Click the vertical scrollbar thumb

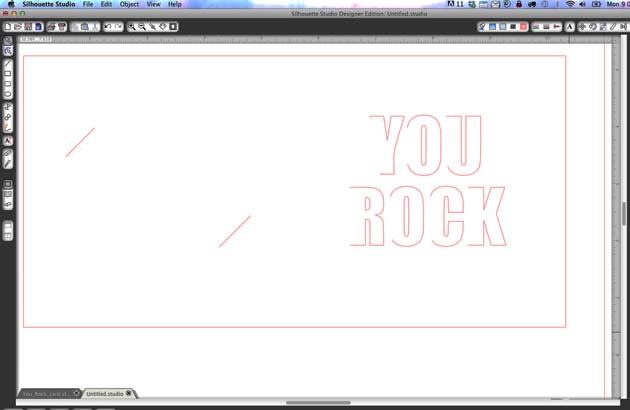[624, 214]
